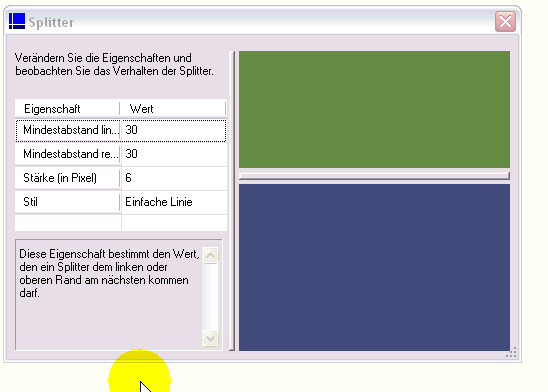Click the green upper panel
548x392 pixels.
[x=374, y=109]
